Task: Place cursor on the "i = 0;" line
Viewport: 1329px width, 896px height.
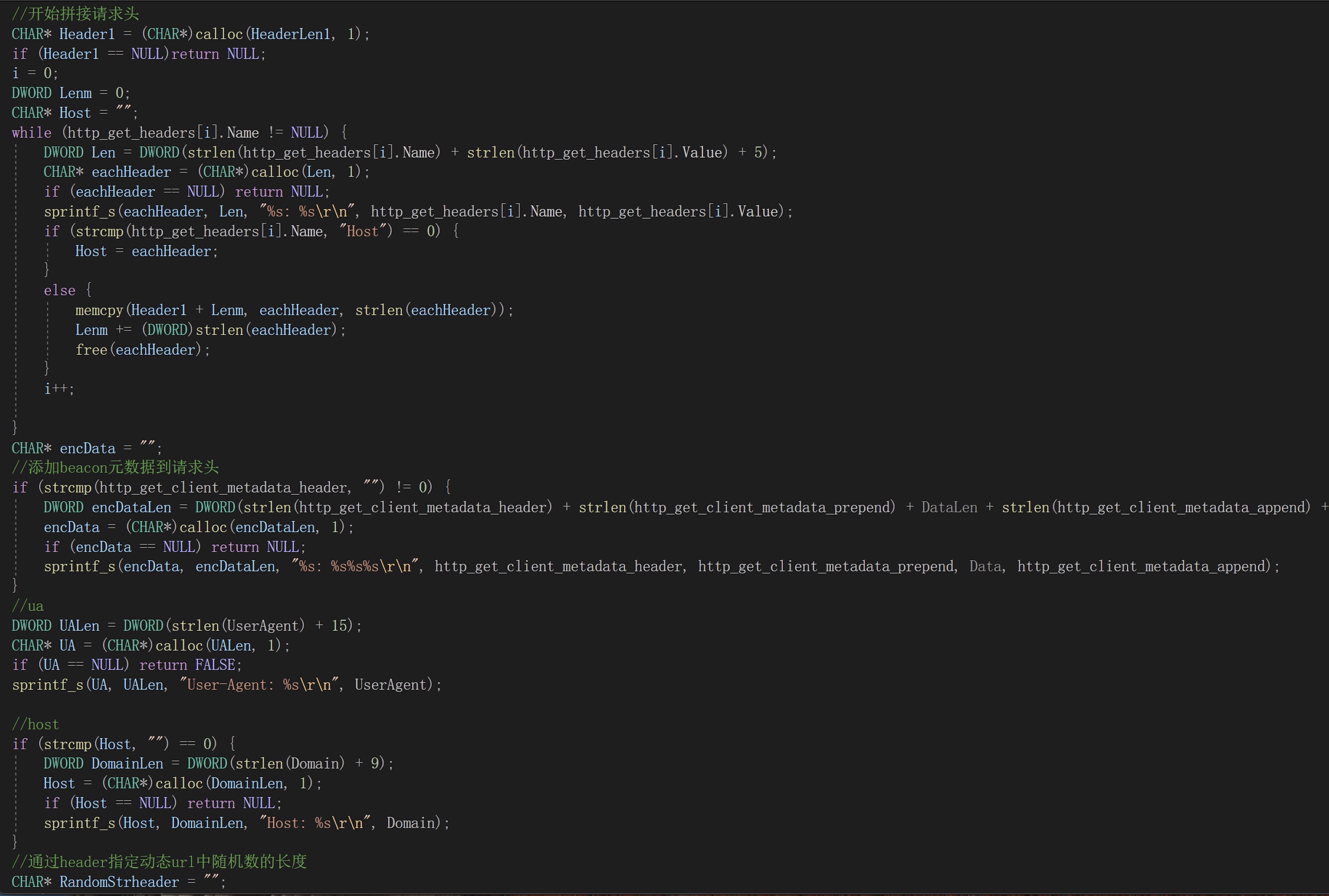Action: pyautogui.click(x=34, y=73)
